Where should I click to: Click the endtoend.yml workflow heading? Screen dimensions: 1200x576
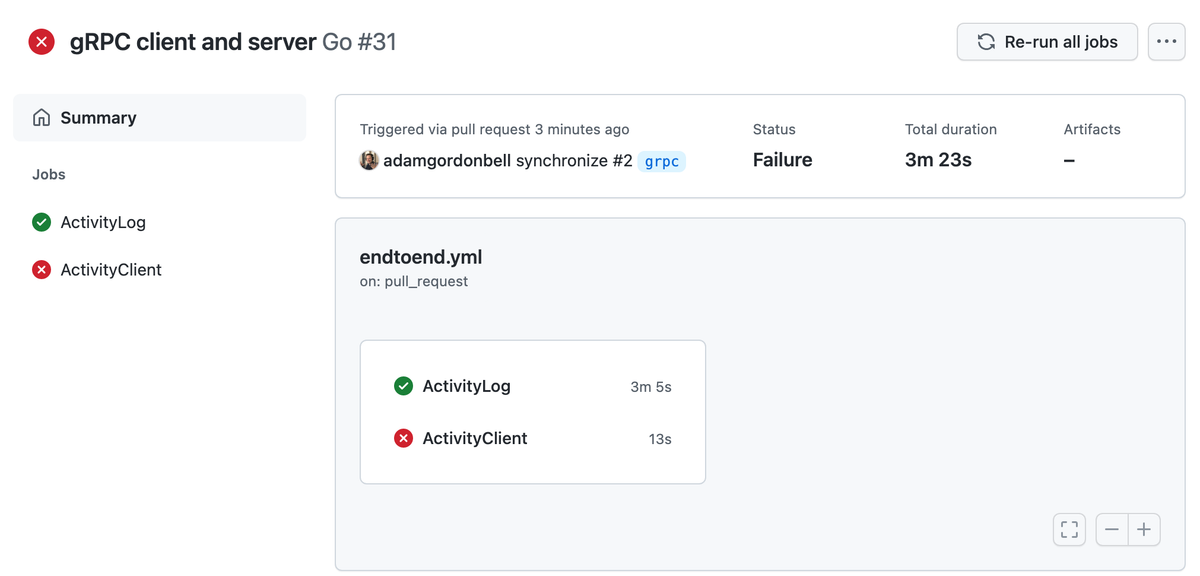pyautogui.click(x=421, y=257)
